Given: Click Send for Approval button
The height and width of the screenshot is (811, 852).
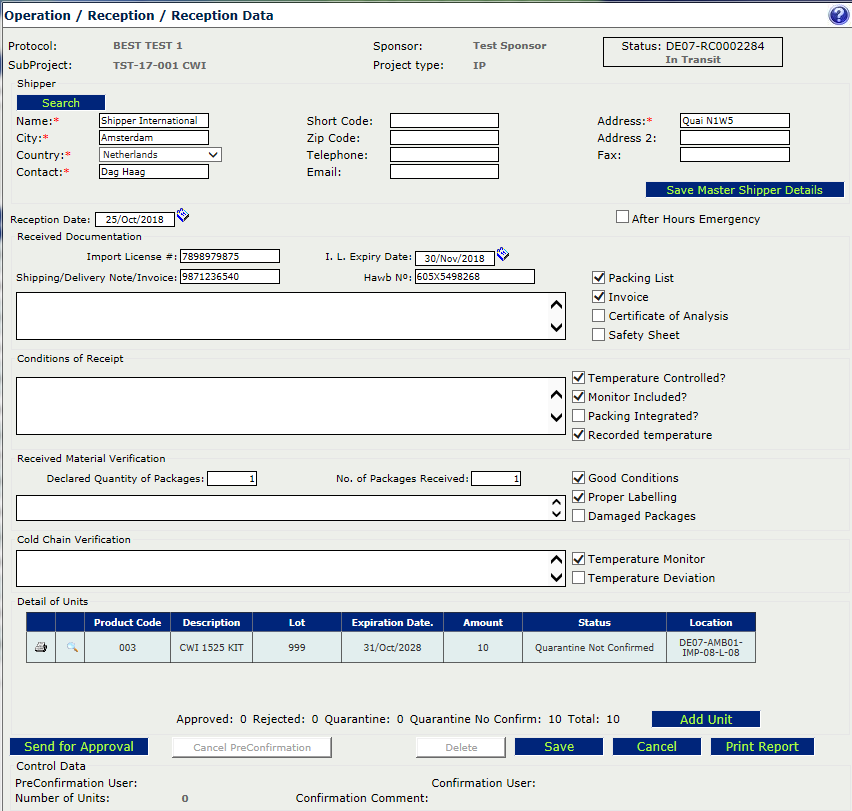Looking at the screenshot, I should [x=79, y=746].
